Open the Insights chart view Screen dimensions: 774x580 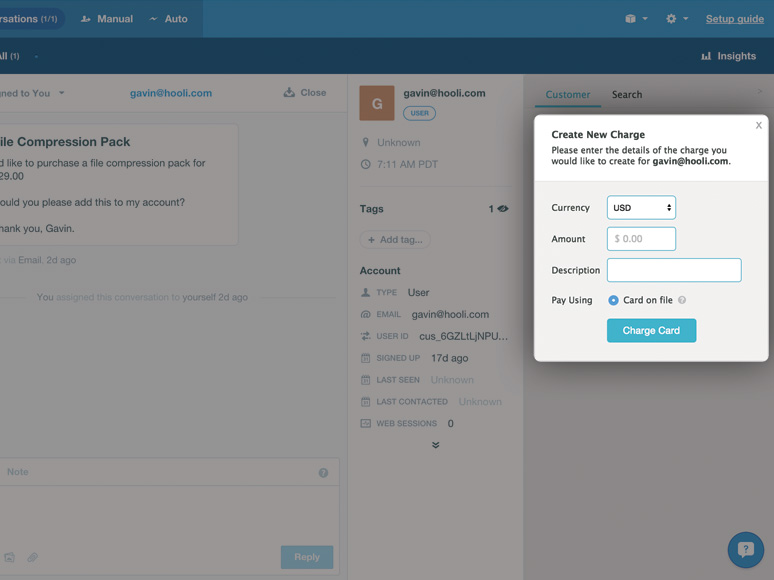pos(728,56)
